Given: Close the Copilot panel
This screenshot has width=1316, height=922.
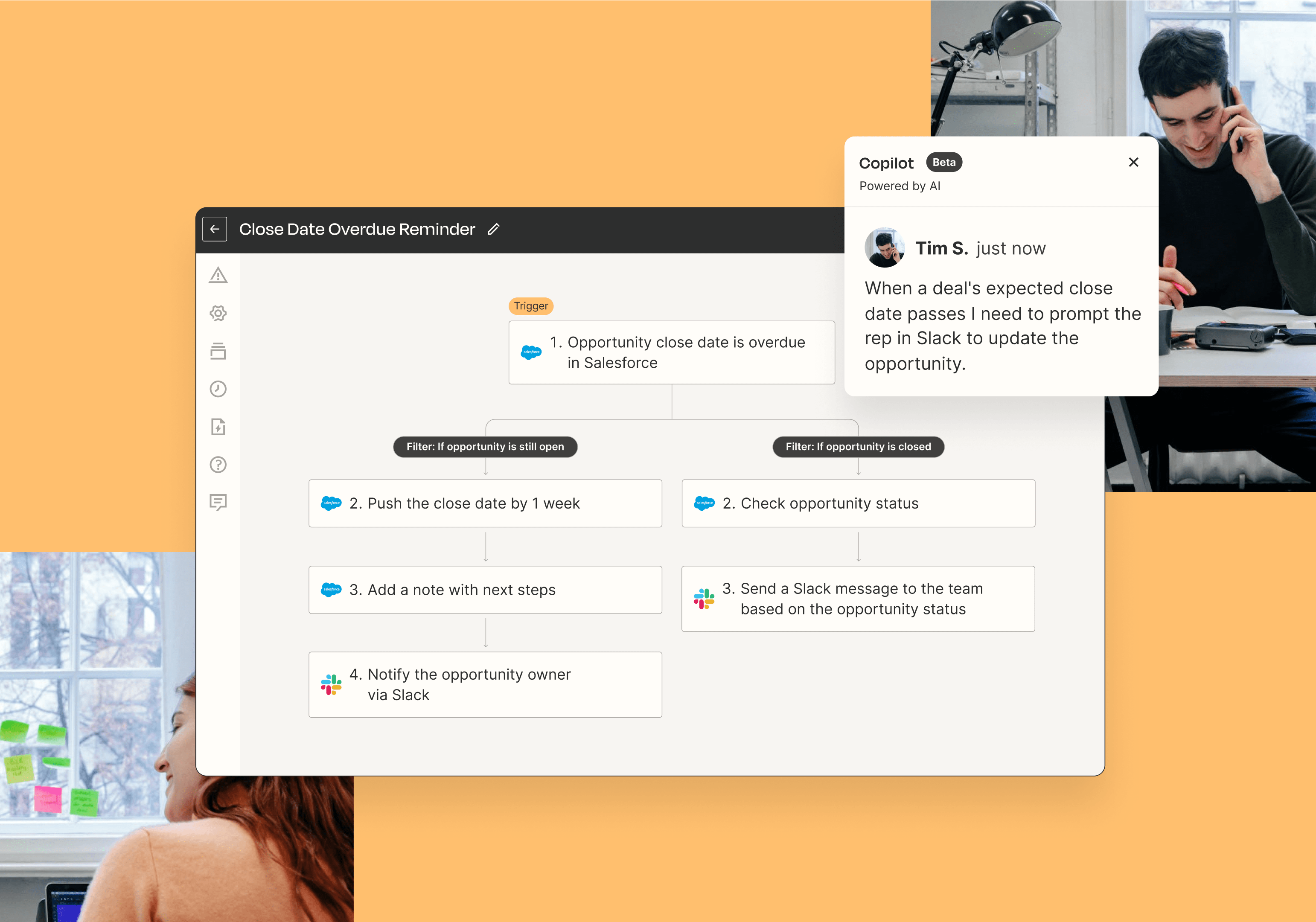Looking at the screenshot, I should 1133,162.
